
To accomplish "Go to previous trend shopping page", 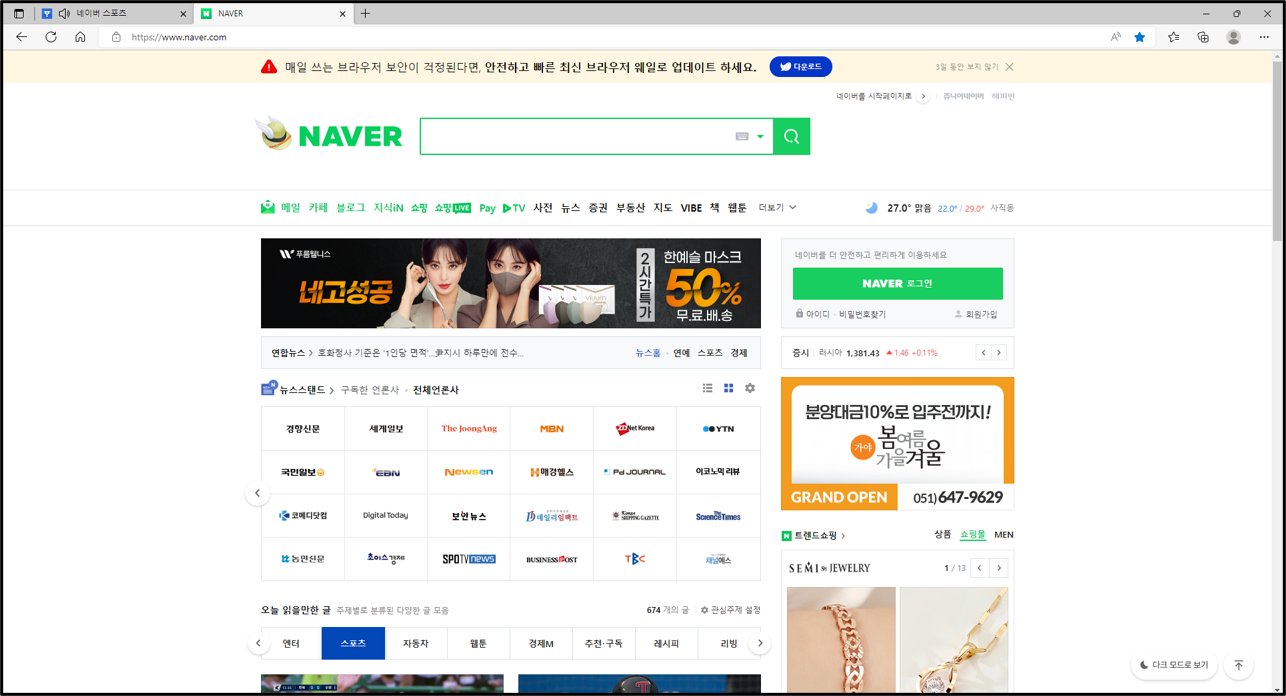I will [x=980, y=568].
